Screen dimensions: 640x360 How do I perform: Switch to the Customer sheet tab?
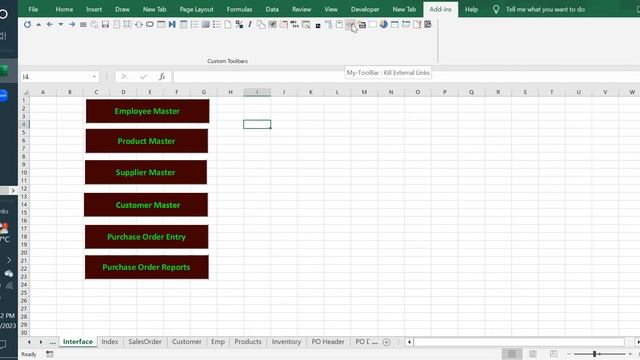(187, 342)
